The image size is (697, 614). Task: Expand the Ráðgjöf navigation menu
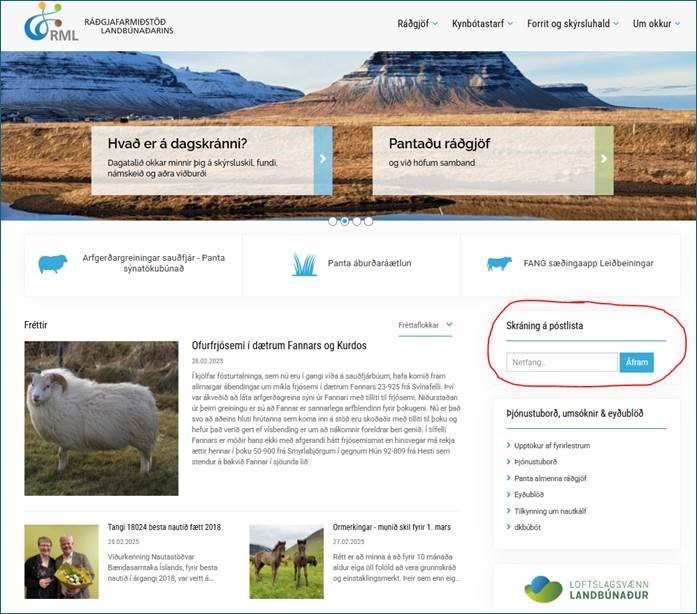pyautogui.click(x=417, y=24)
